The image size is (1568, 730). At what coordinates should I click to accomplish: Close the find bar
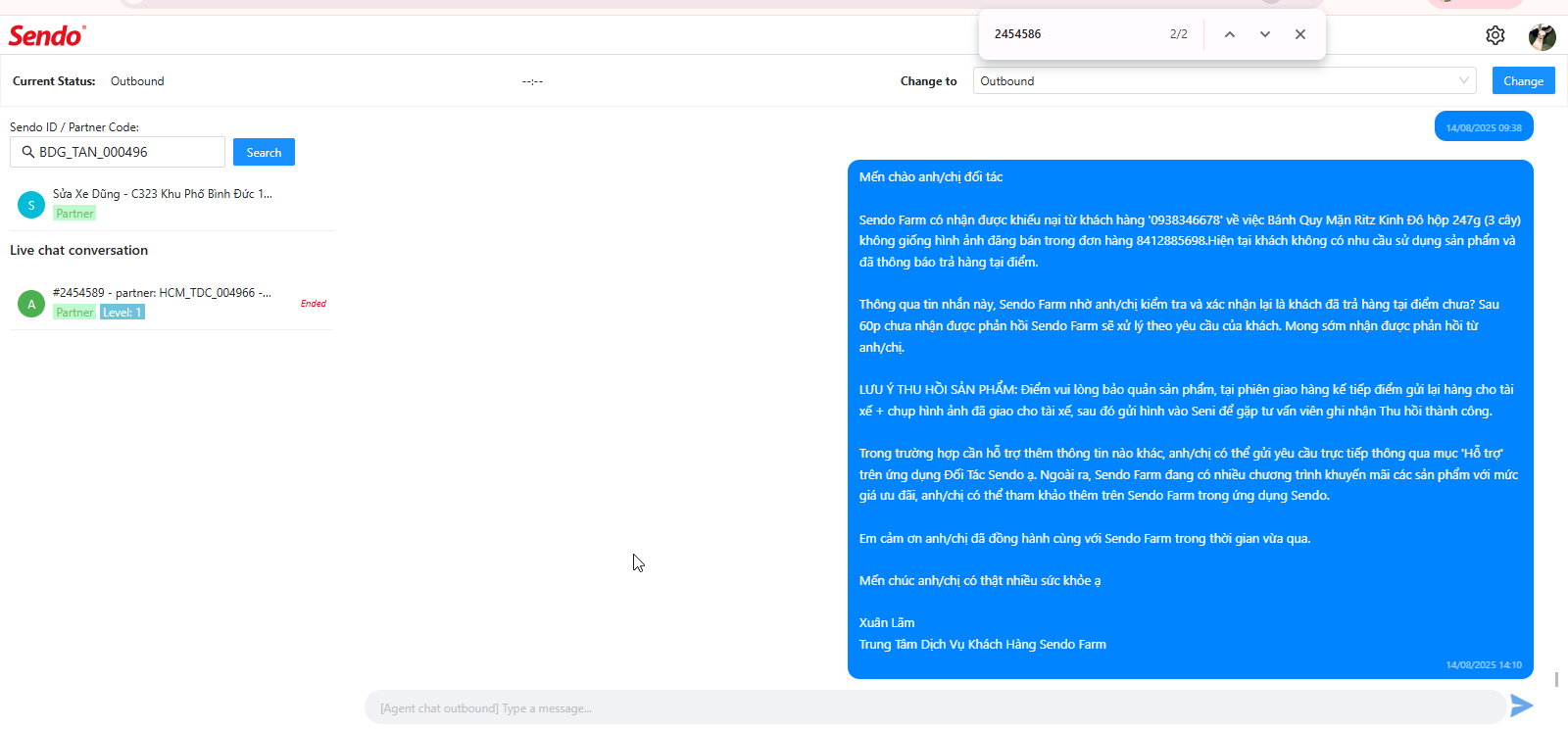(1299, 34)
